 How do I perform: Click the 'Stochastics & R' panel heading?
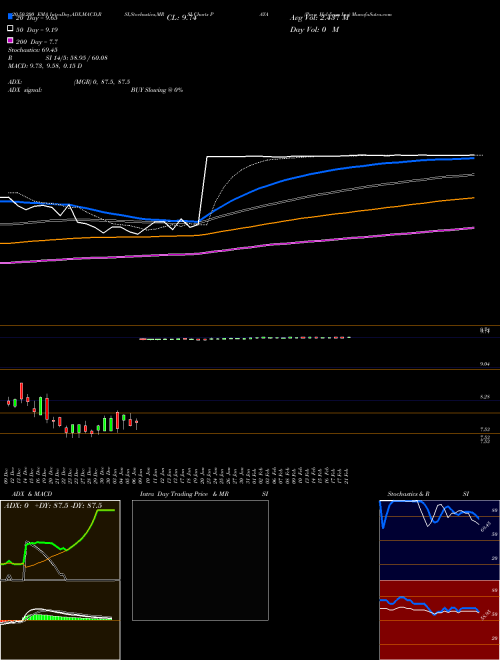coord(408,494)
